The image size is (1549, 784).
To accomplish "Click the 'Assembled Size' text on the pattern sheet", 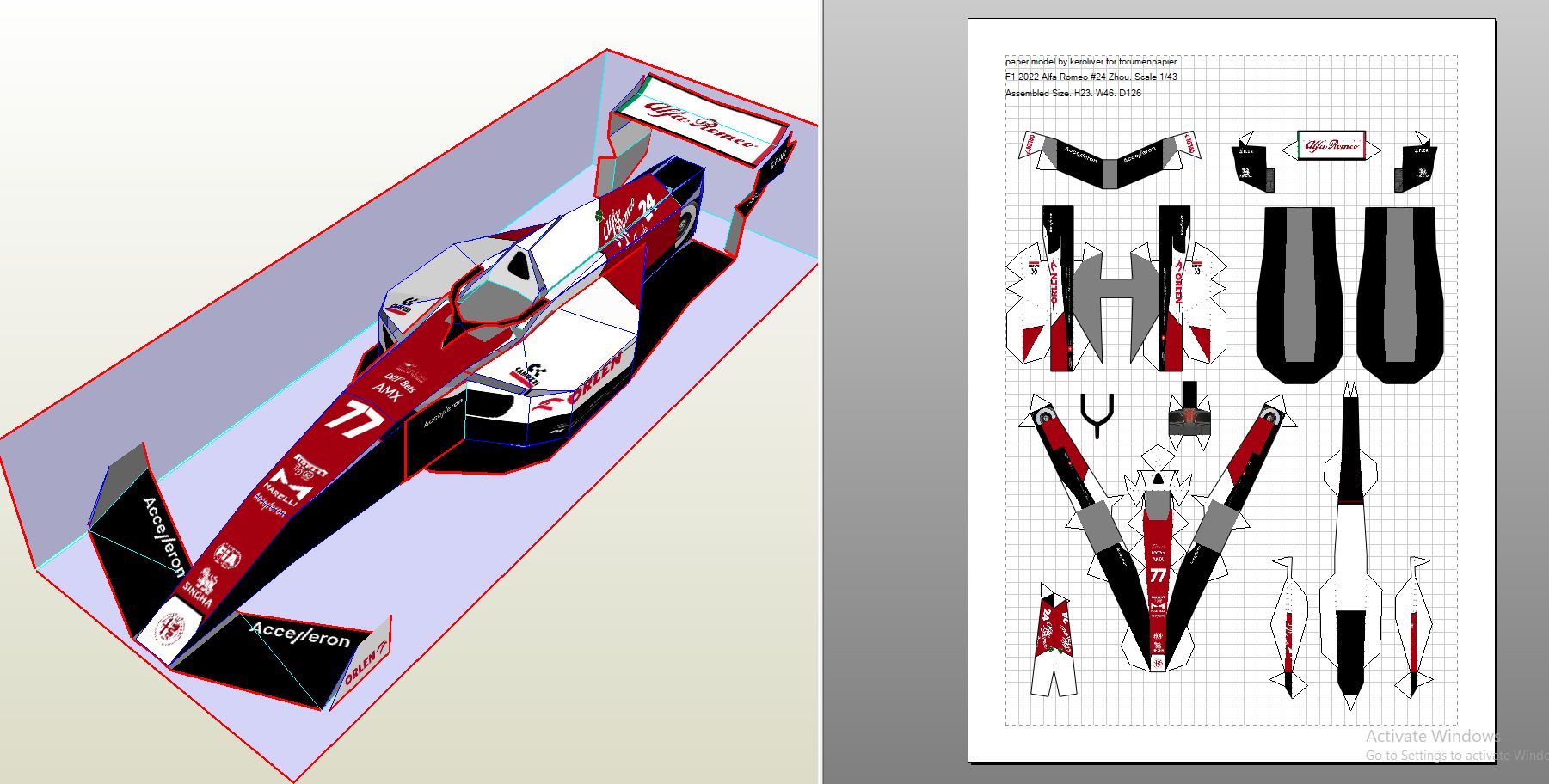I will click(1073, 93).
